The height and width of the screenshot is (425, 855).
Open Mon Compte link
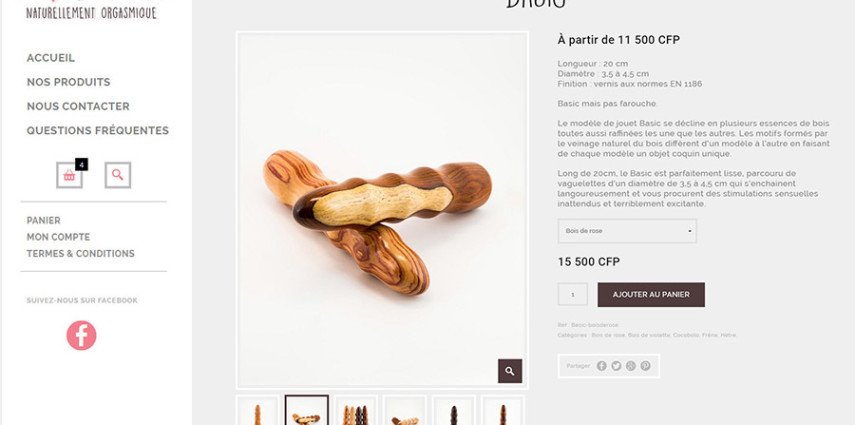[x=58, y=237]
